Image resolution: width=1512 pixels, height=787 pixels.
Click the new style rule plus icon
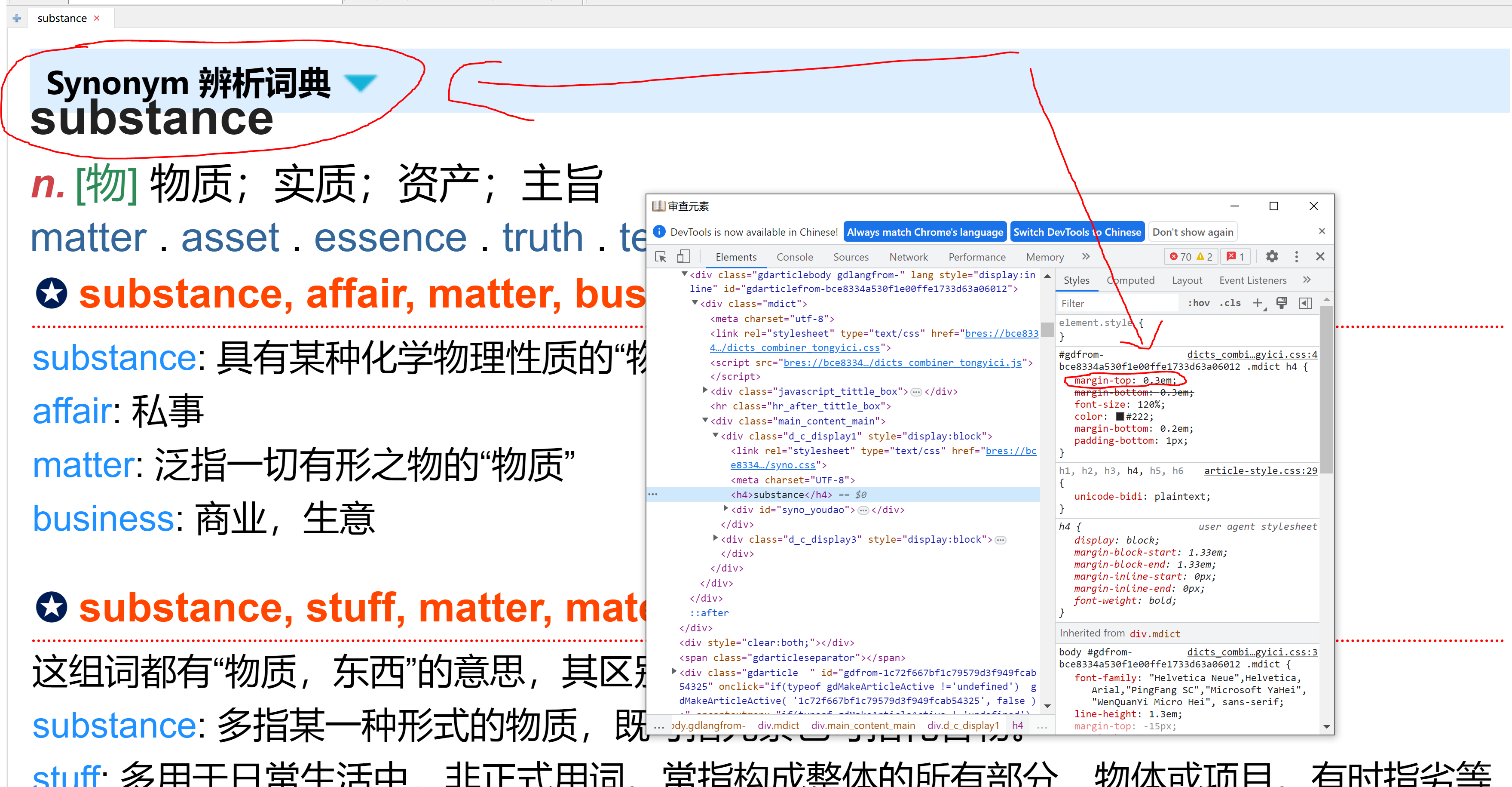click(1257, 303)
